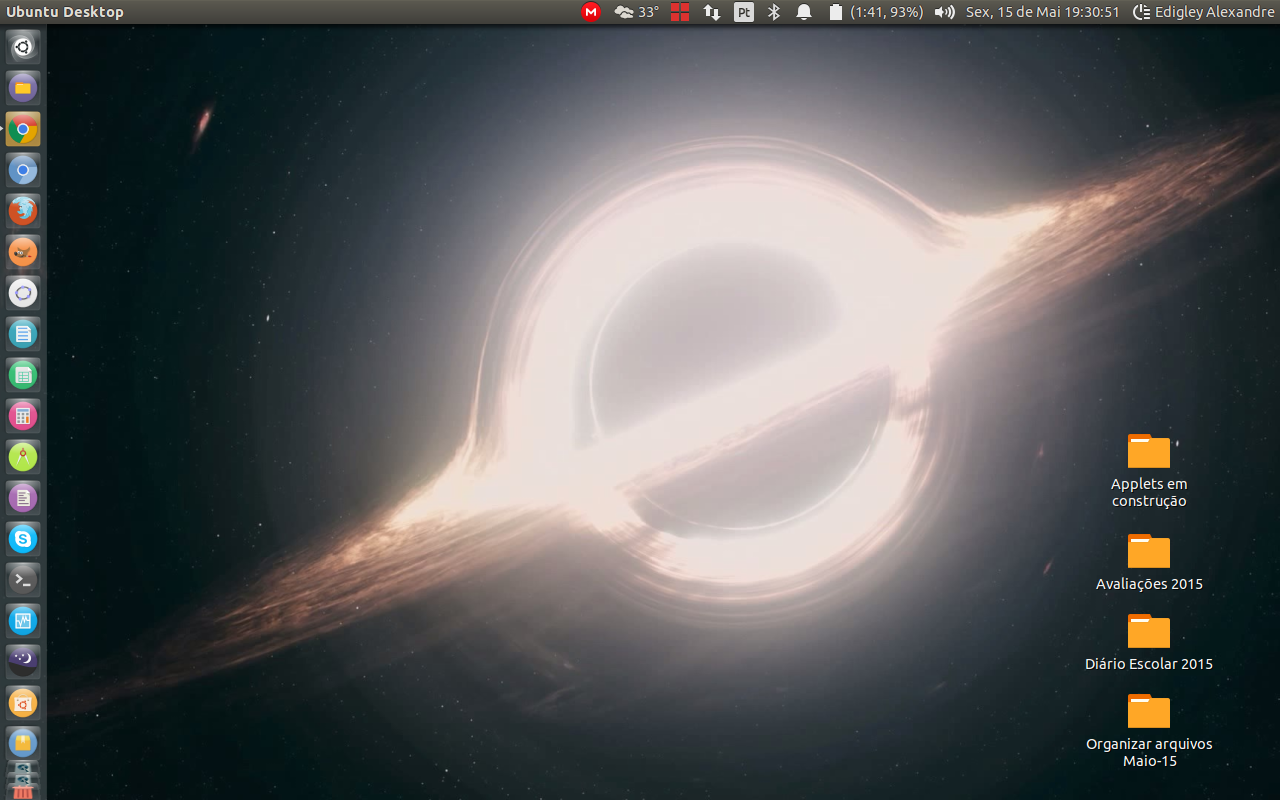Open the moon-and-stars app in the launcher

coord(23,662)
